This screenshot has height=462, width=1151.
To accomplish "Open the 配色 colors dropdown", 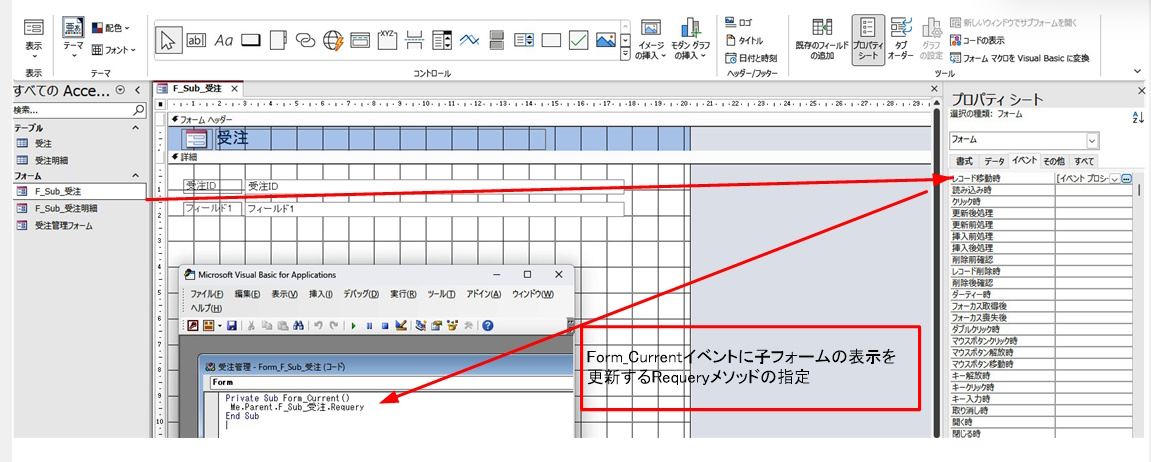I will click(x=112, y=28).
